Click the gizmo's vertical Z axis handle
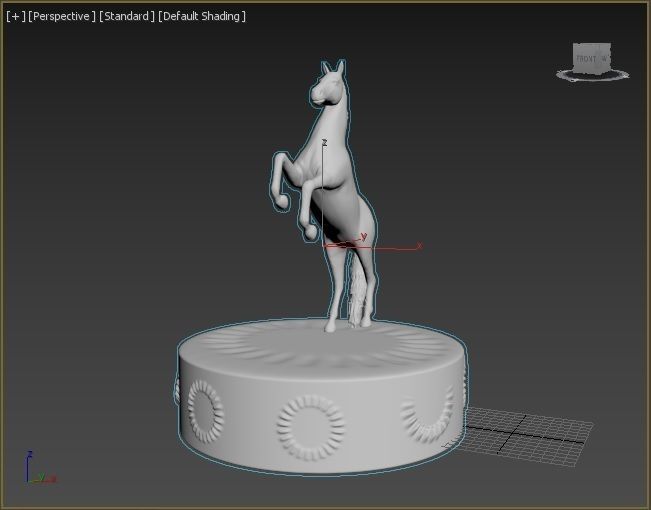The width and height of the screenshot is (651, 510). (x=323, y=191)
